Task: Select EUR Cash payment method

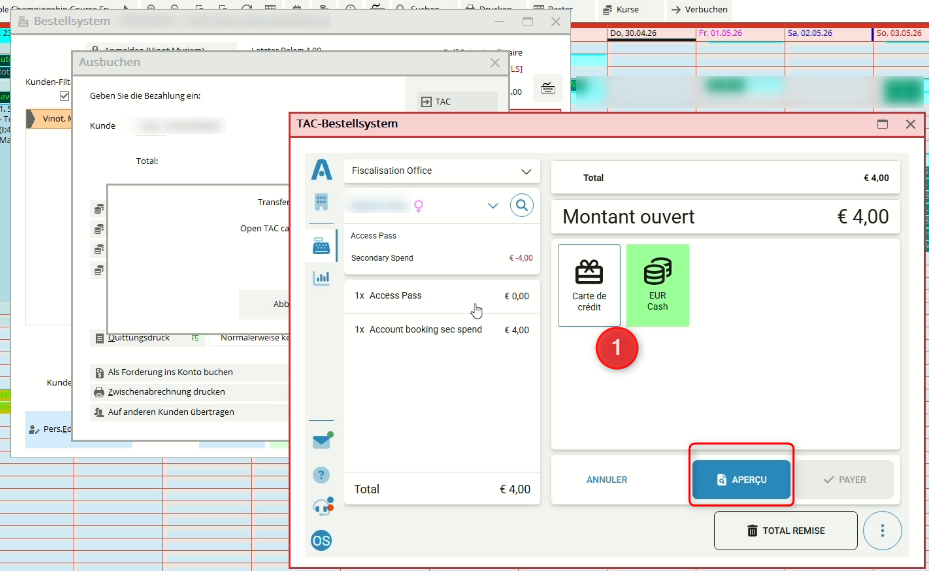Action: click(657, 285)
